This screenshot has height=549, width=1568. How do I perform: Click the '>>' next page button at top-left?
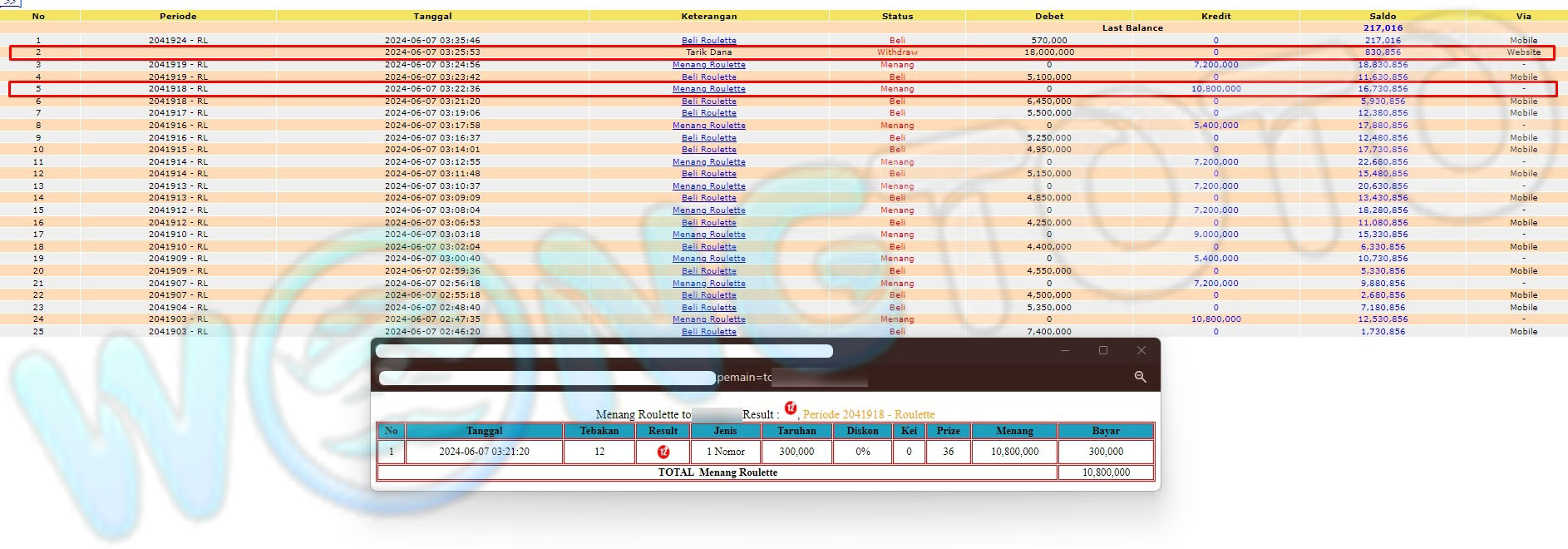[x=11, y=3]
